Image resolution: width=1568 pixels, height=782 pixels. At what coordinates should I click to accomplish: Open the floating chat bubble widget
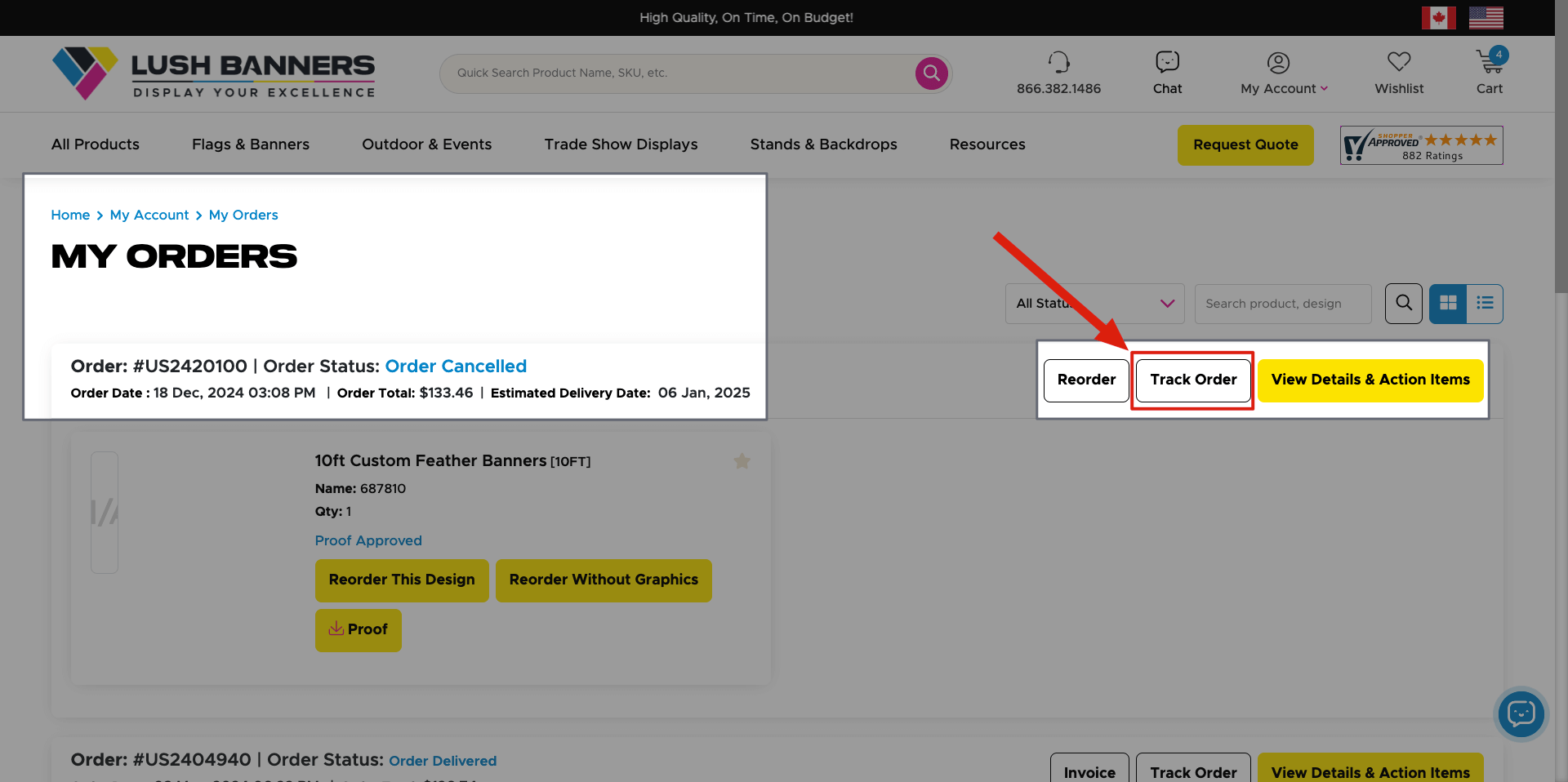(x=1521, y=714)
